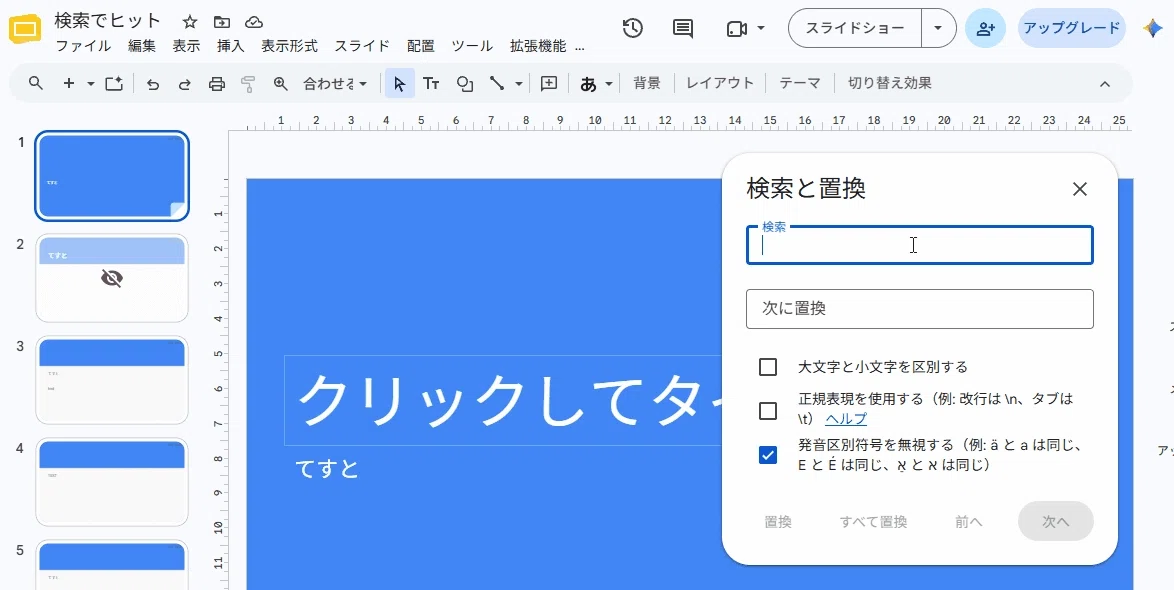Enable 大文字と小文字を区別する checkbox

click(x=767, y=367)
